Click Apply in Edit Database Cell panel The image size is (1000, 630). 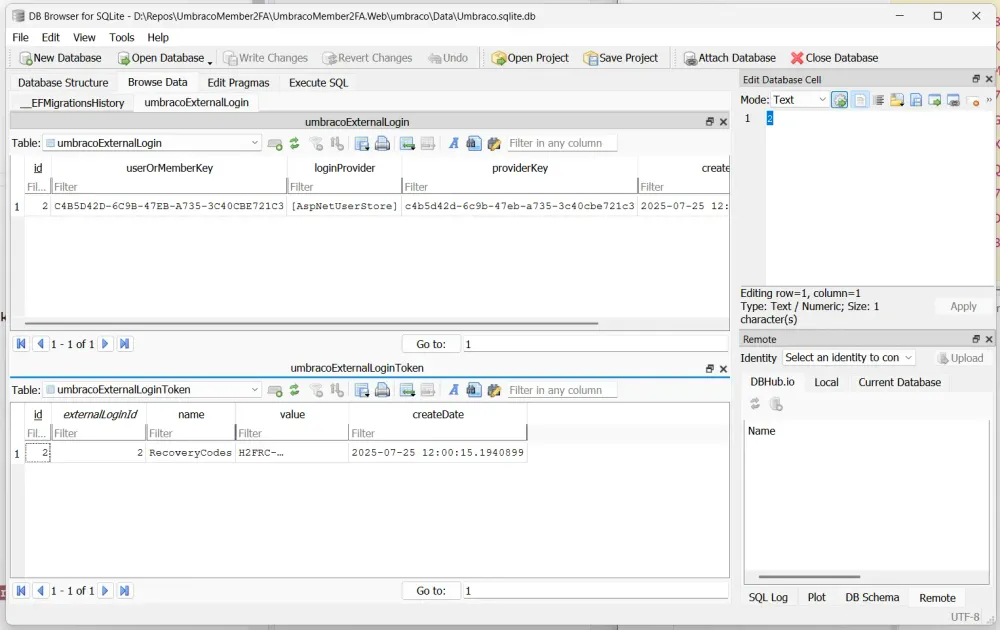(962, 306)
